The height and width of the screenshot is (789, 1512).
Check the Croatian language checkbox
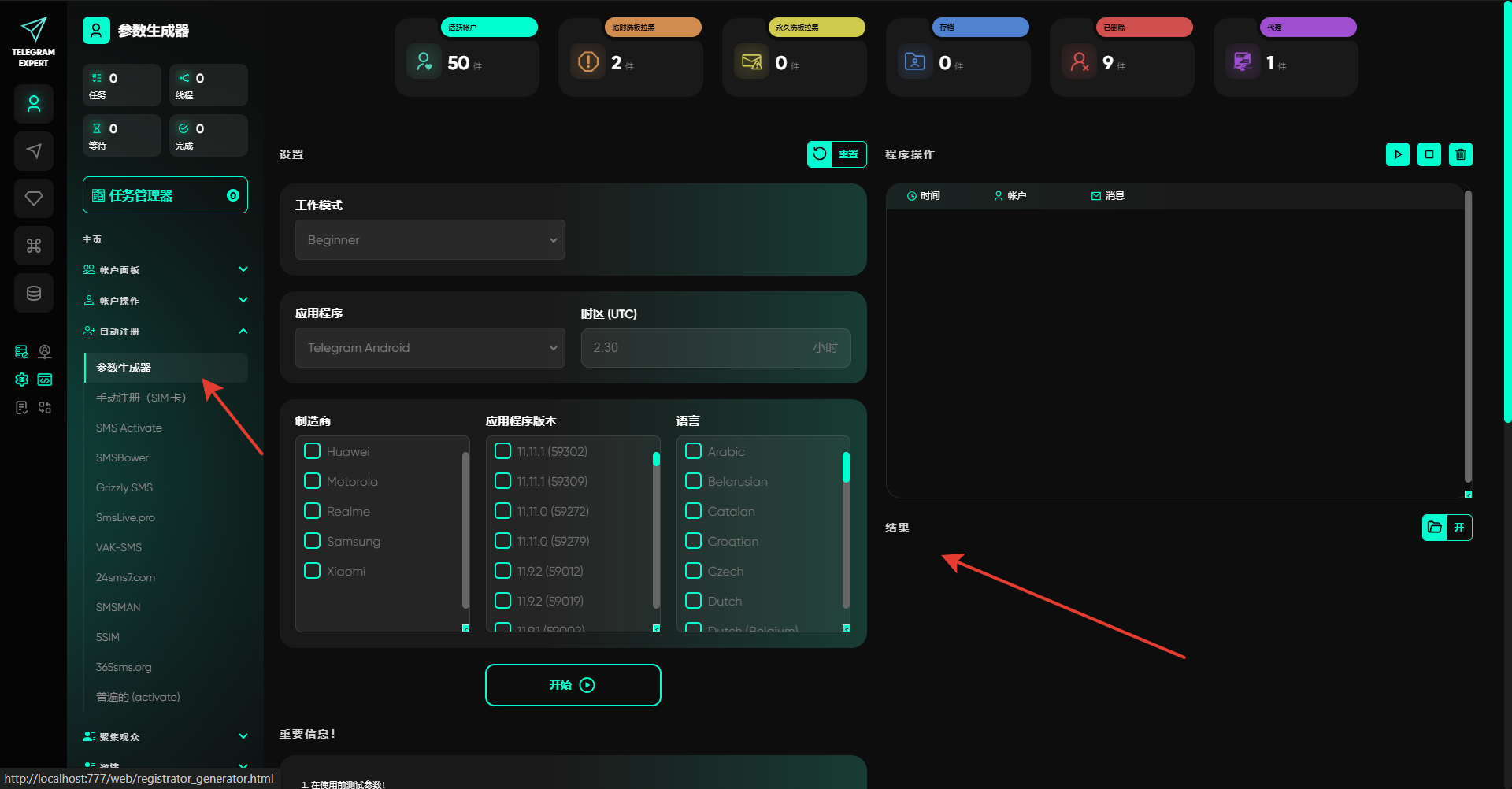694,541
